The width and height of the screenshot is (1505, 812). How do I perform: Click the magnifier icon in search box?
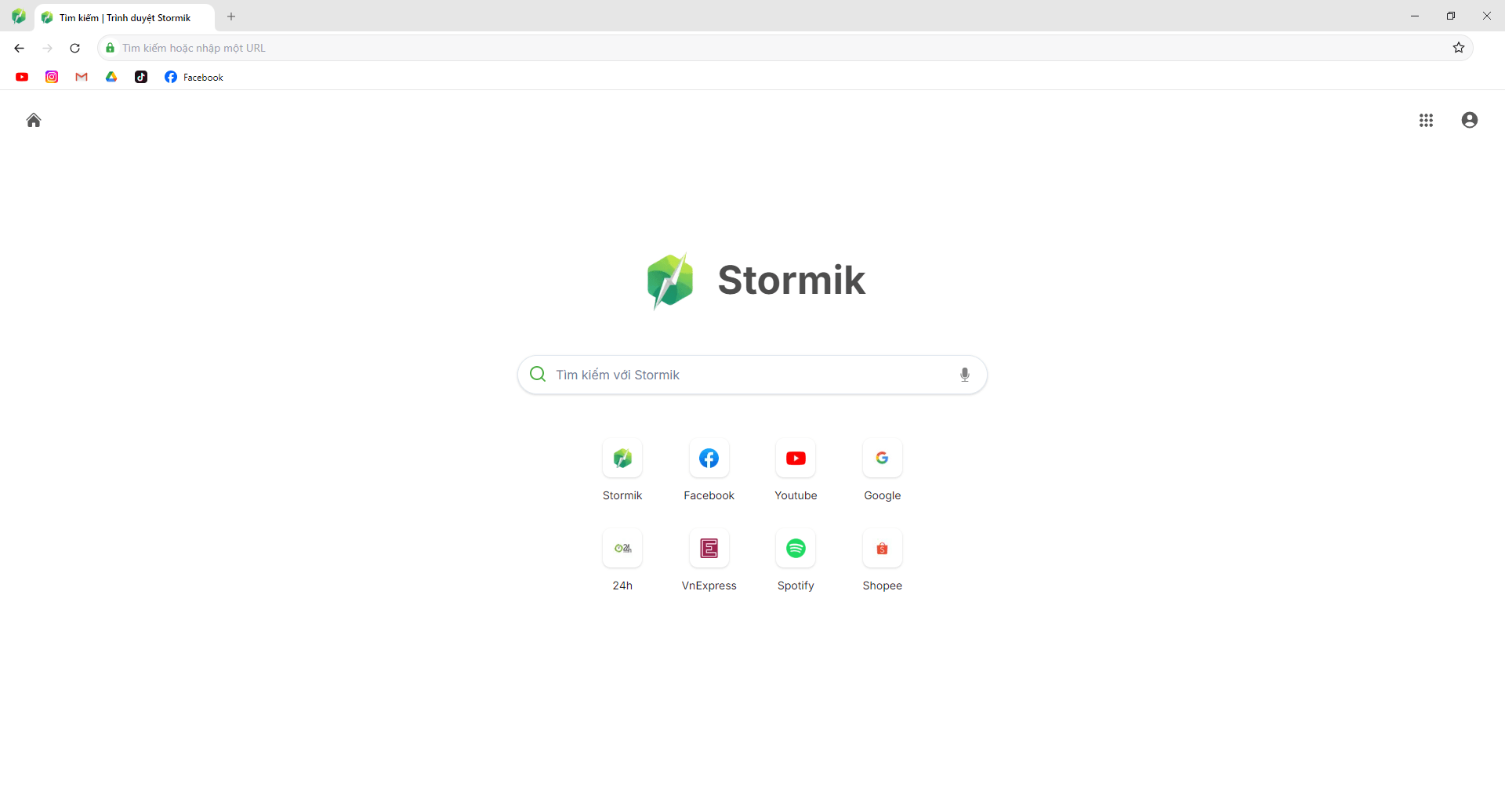(x=538, y=375)
